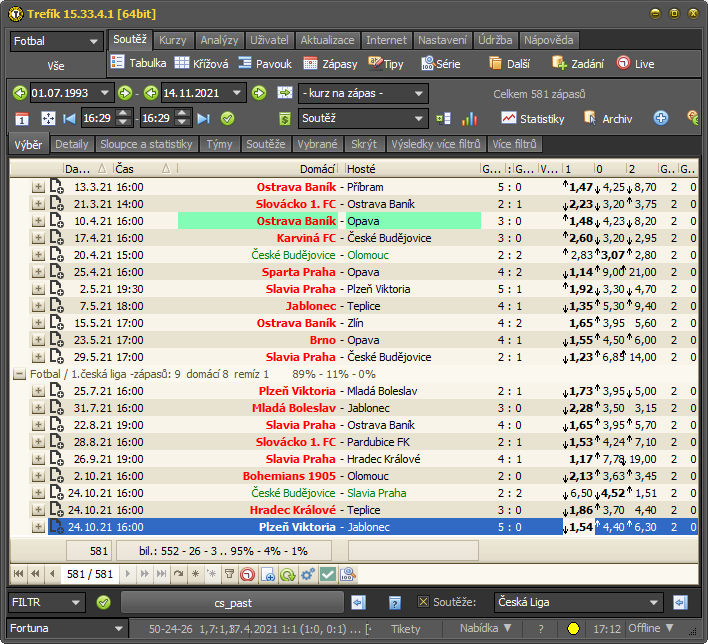708x644 pixels.
Task: Click the red Live circle icon in navigator
Action: pos(247,574)
